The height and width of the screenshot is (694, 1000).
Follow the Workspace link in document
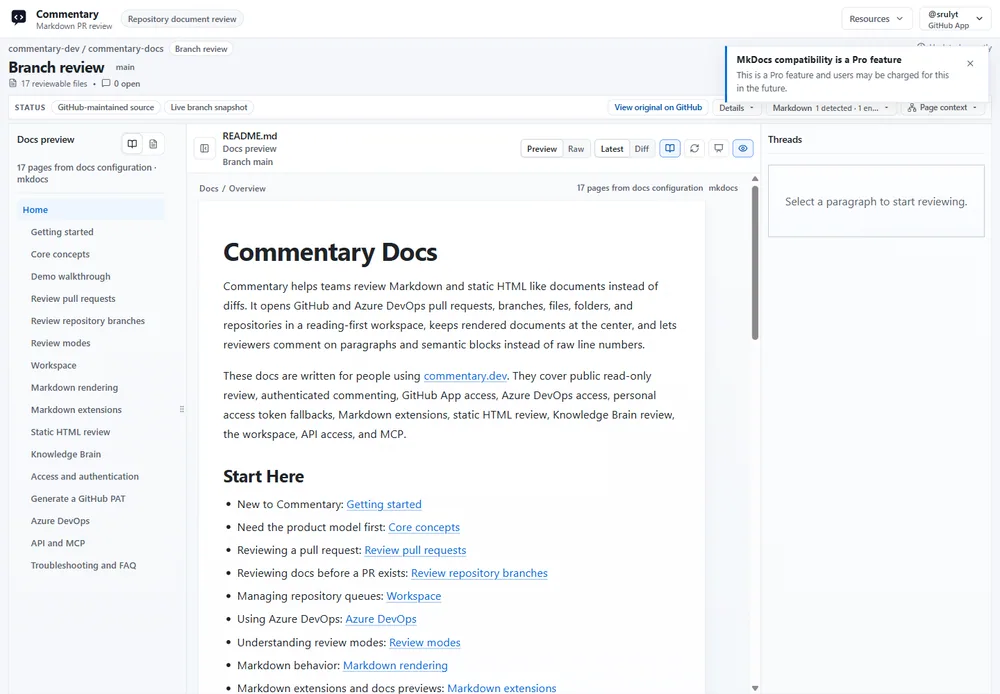coord(414,596)
